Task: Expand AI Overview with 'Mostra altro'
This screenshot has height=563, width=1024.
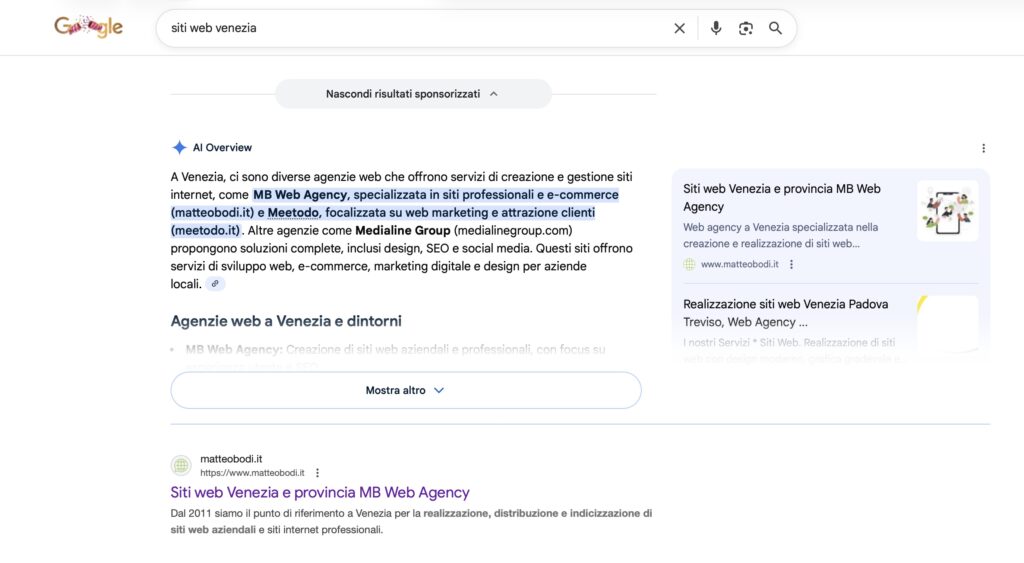Action: tap(406, 390)
